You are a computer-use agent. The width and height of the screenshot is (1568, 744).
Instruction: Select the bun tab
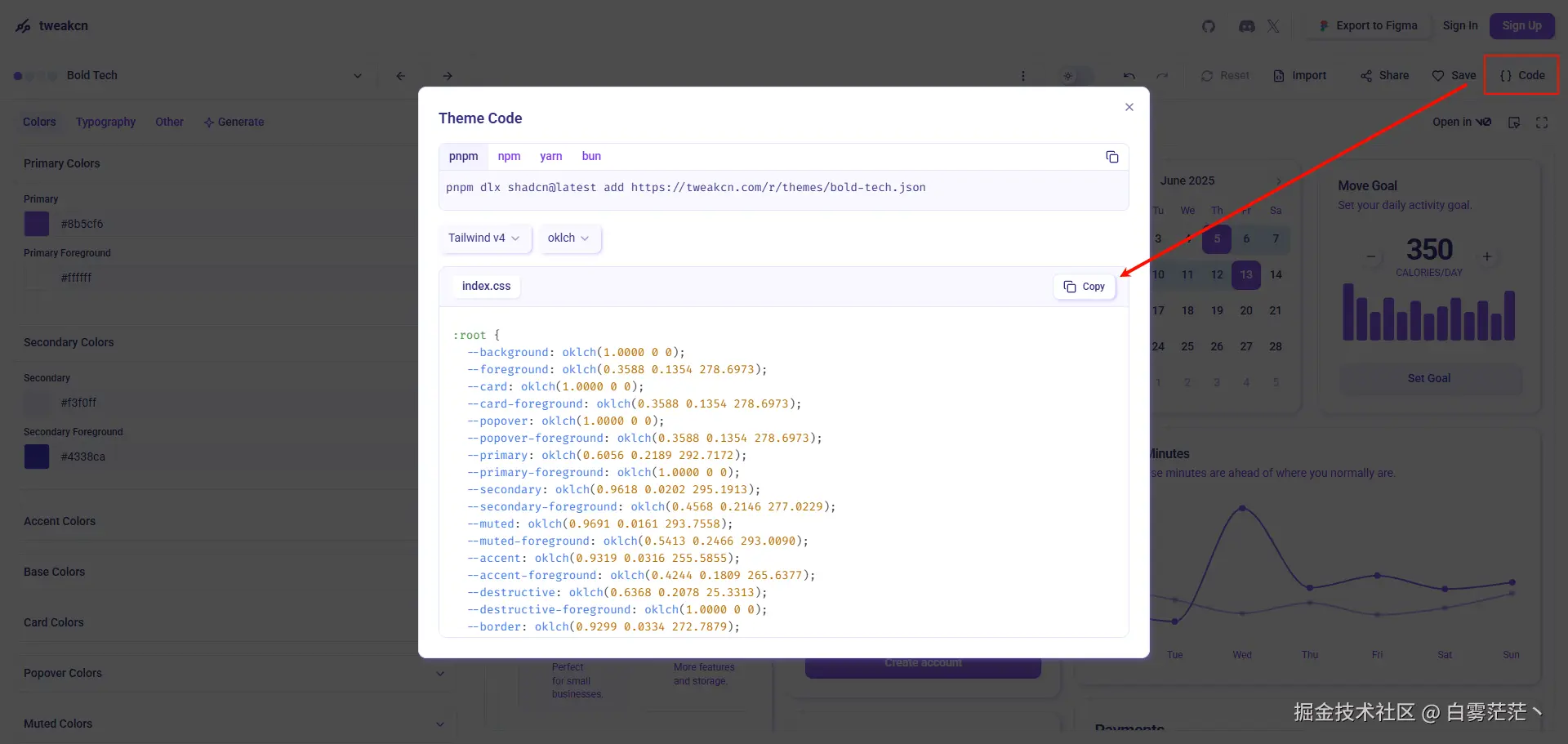pos(591,157)
